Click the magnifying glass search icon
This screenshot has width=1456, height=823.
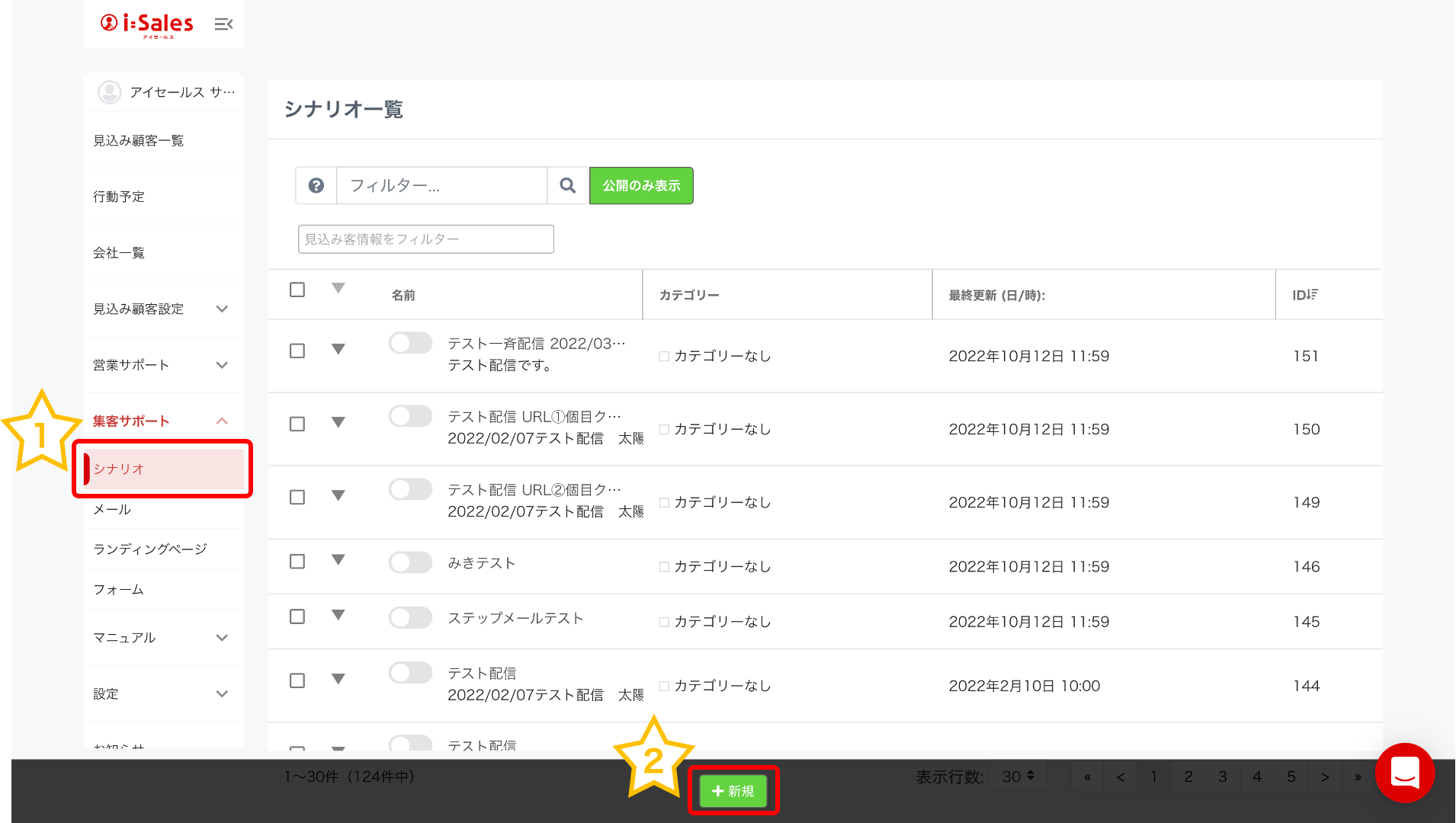click(x=568, y=186)
